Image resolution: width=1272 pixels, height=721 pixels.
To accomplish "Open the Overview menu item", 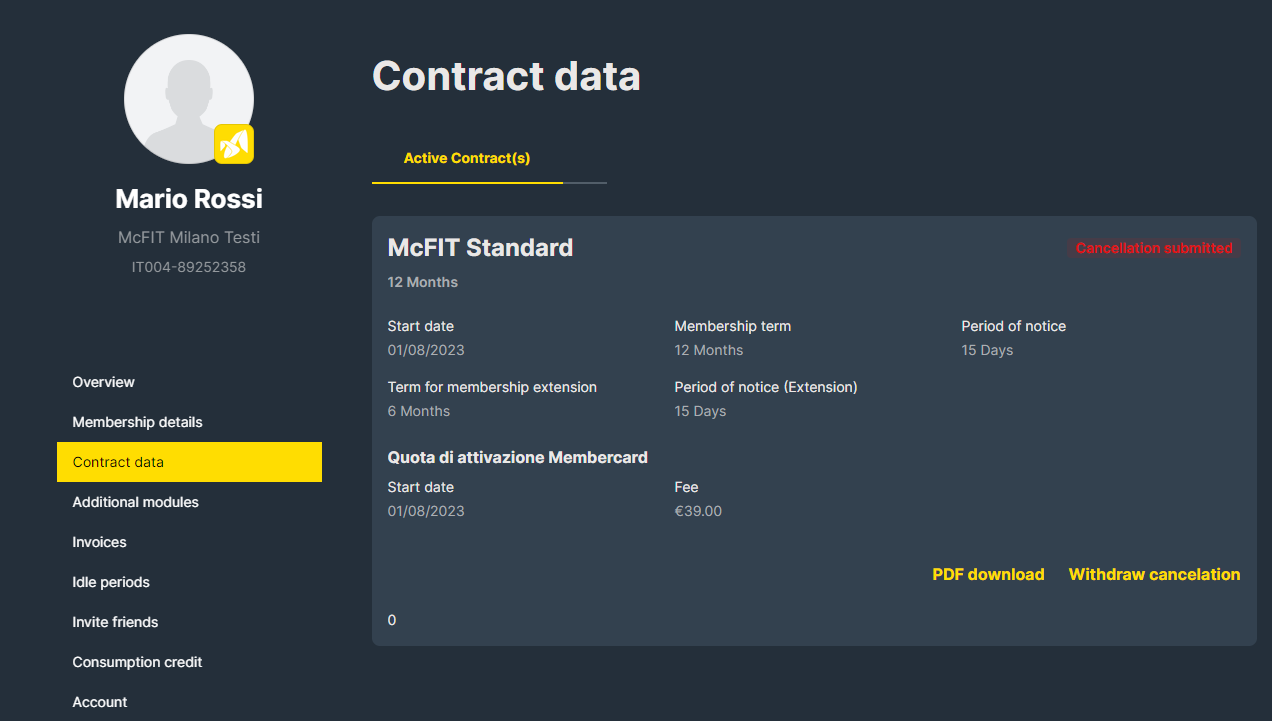I will coord(103,382).
